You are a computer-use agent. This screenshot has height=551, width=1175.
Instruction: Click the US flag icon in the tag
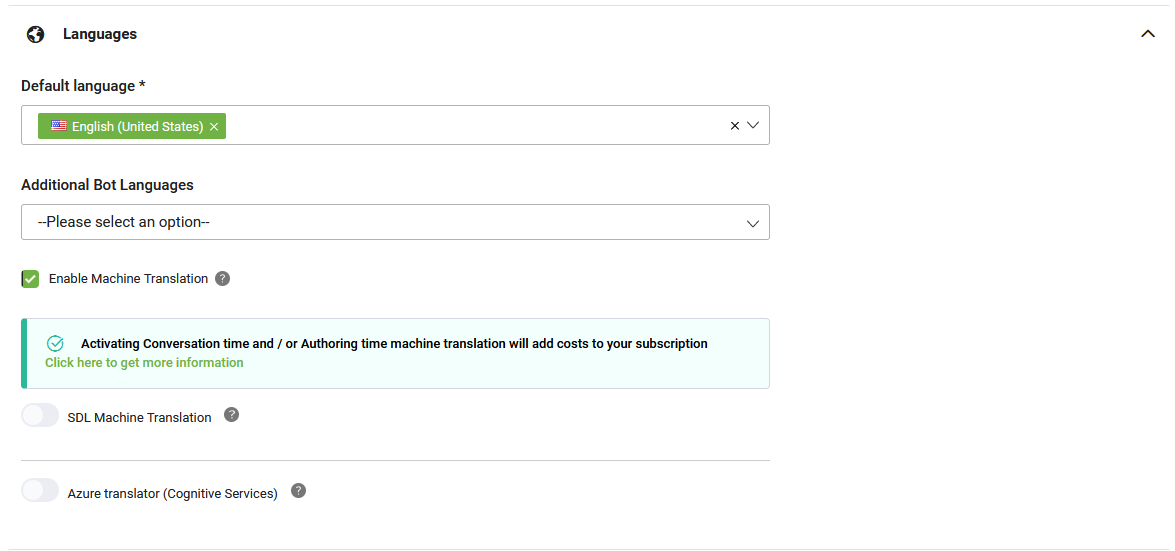[58, 126]
